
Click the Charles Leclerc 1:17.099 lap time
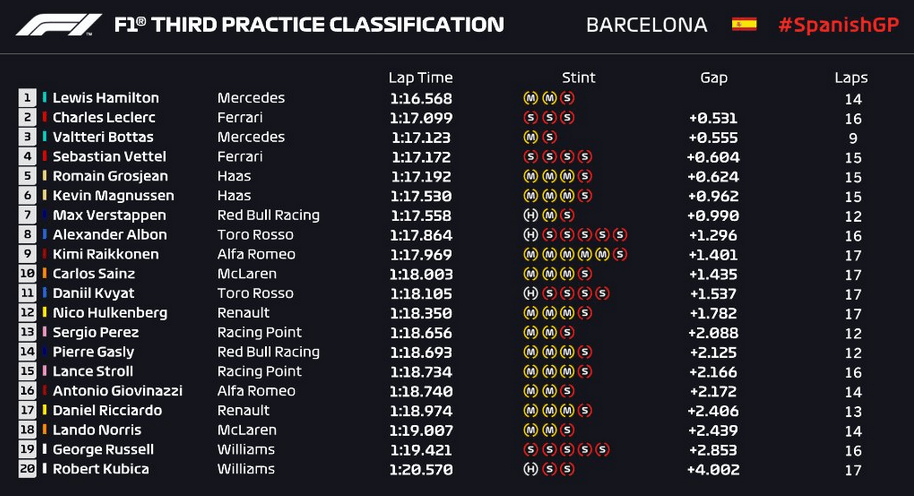pos(421,118)
